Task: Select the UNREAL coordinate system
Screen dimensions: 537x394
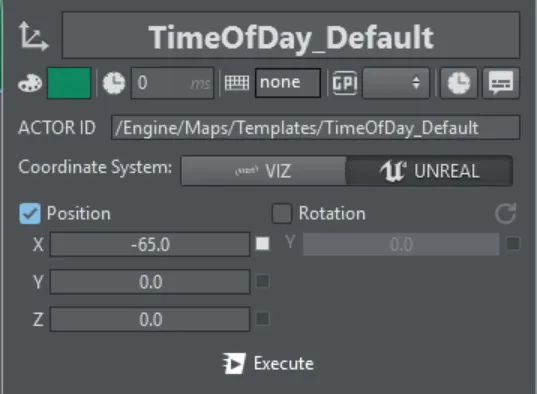Action: [429, 171]
